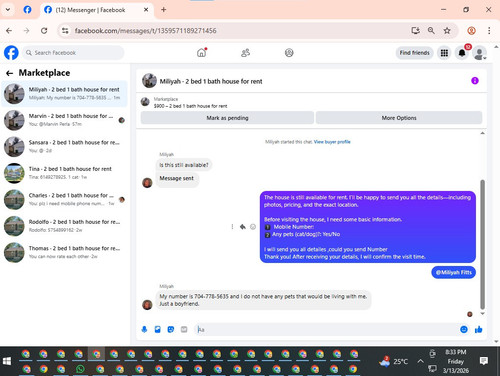Reply to the sent purple message

[x=243, y=227]
